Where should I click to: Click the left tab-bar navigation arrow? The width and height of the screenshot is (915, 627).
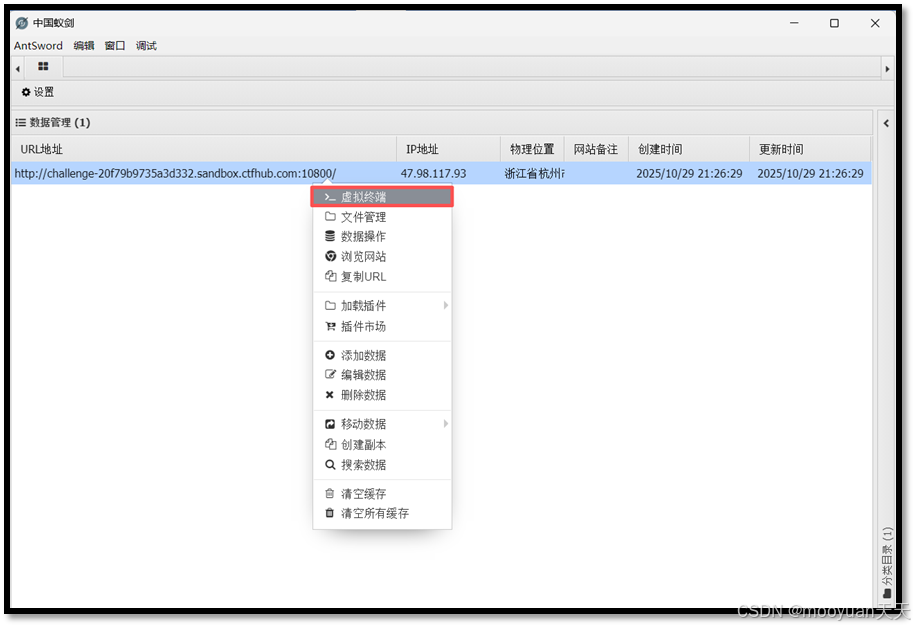[18, 69]
